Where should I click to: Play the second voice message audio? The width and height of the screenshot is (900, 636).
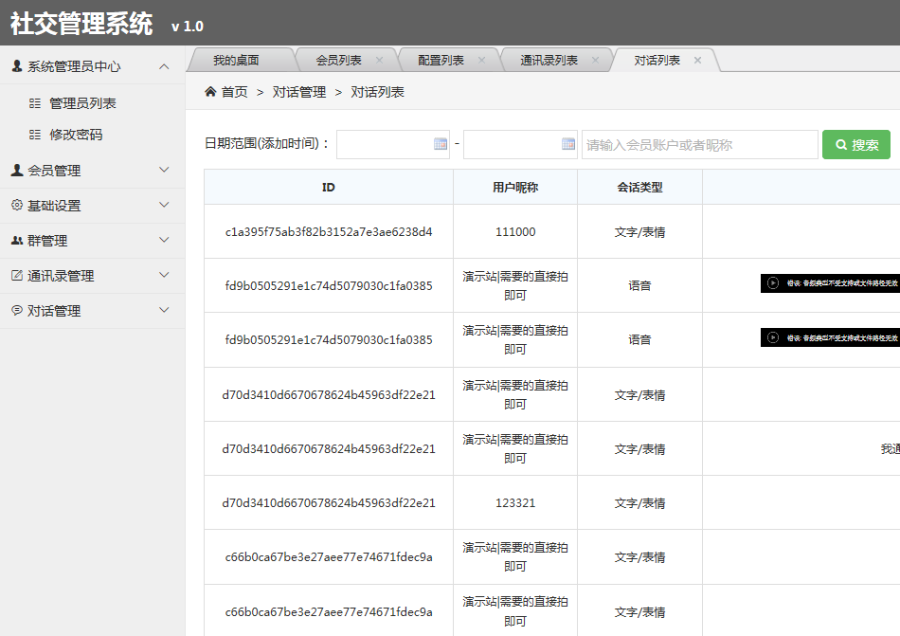click(773, 338)
